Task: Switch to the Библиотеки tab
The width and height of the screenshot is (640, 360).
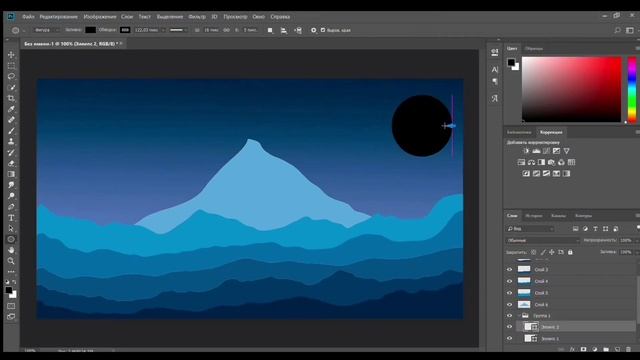Action: (519, 132)
